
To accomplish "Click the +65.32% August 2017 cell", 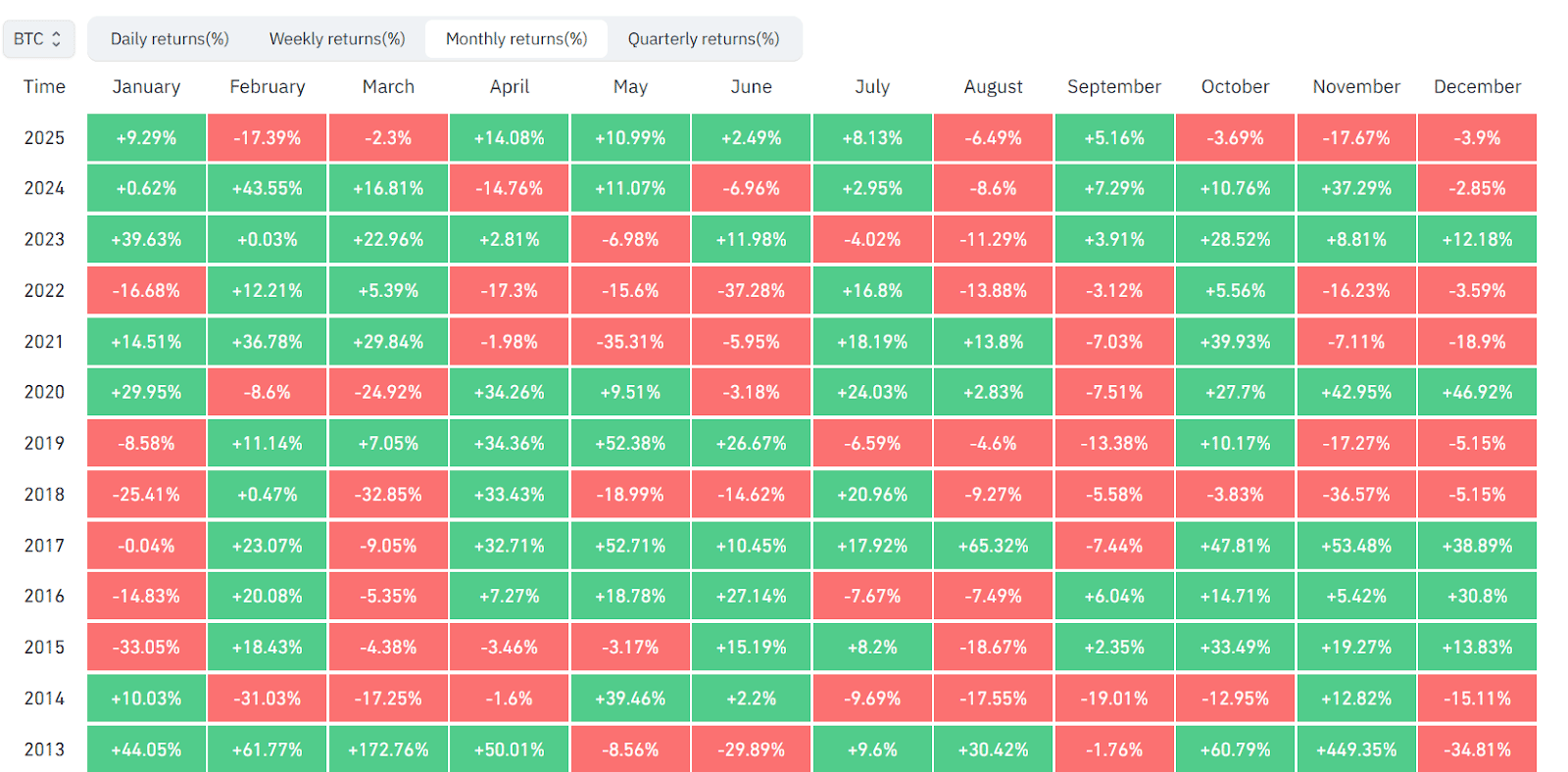I will coord(993,546).
